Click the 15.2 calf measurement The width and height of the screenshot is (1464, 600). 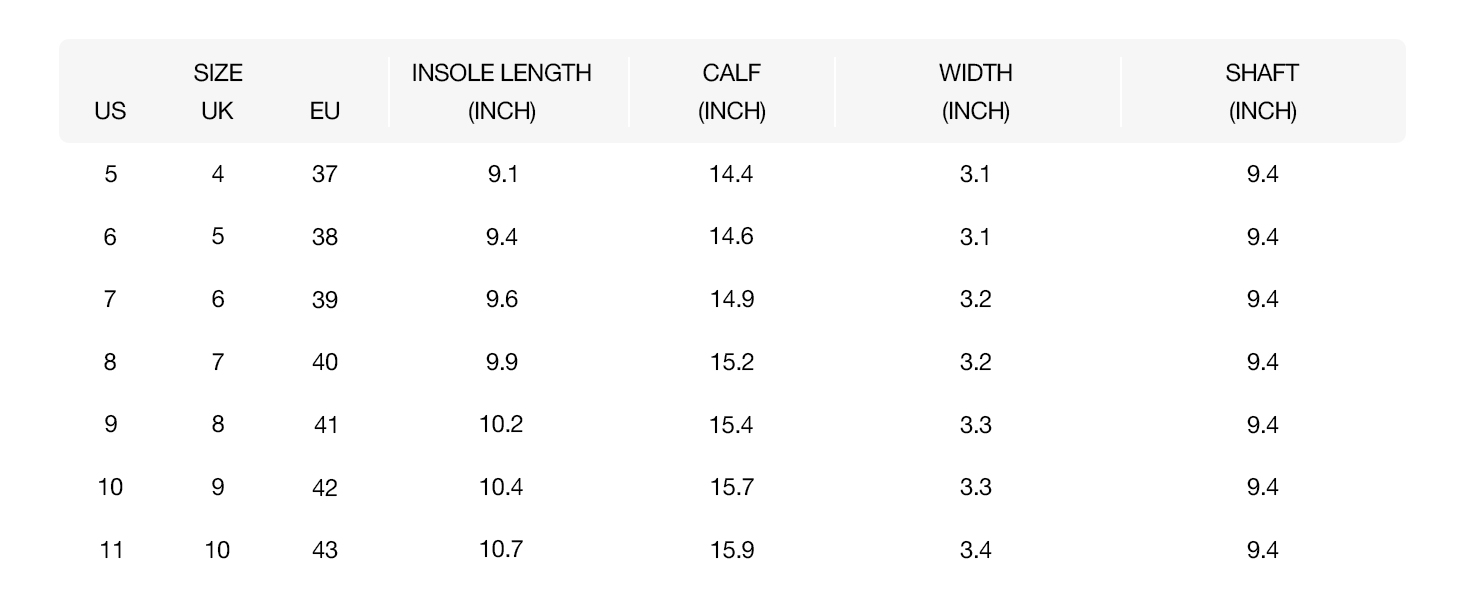pos(731,362)
